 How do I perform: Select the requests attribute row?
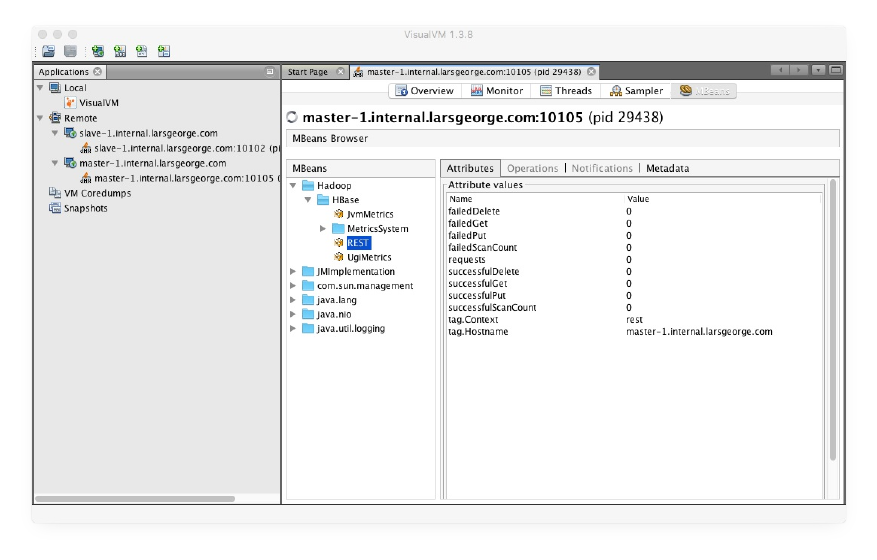[x=634, y=260]
